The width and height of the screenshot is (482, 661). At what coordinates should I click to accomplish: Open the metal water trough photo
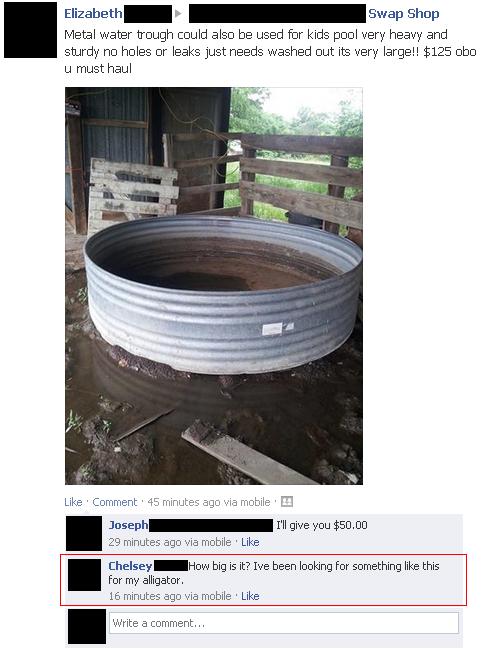tap(214, 286)
